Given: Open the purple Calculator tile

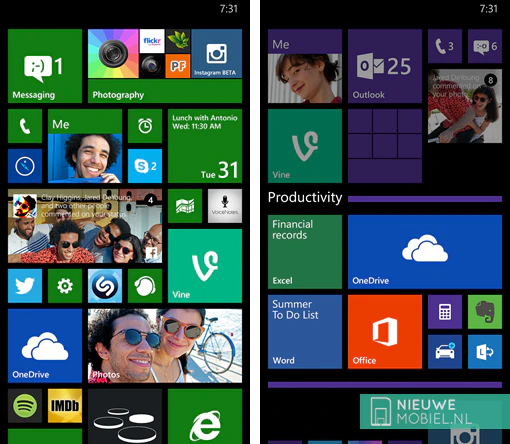Looking at the screenshot, I should [x=445, y=312].
